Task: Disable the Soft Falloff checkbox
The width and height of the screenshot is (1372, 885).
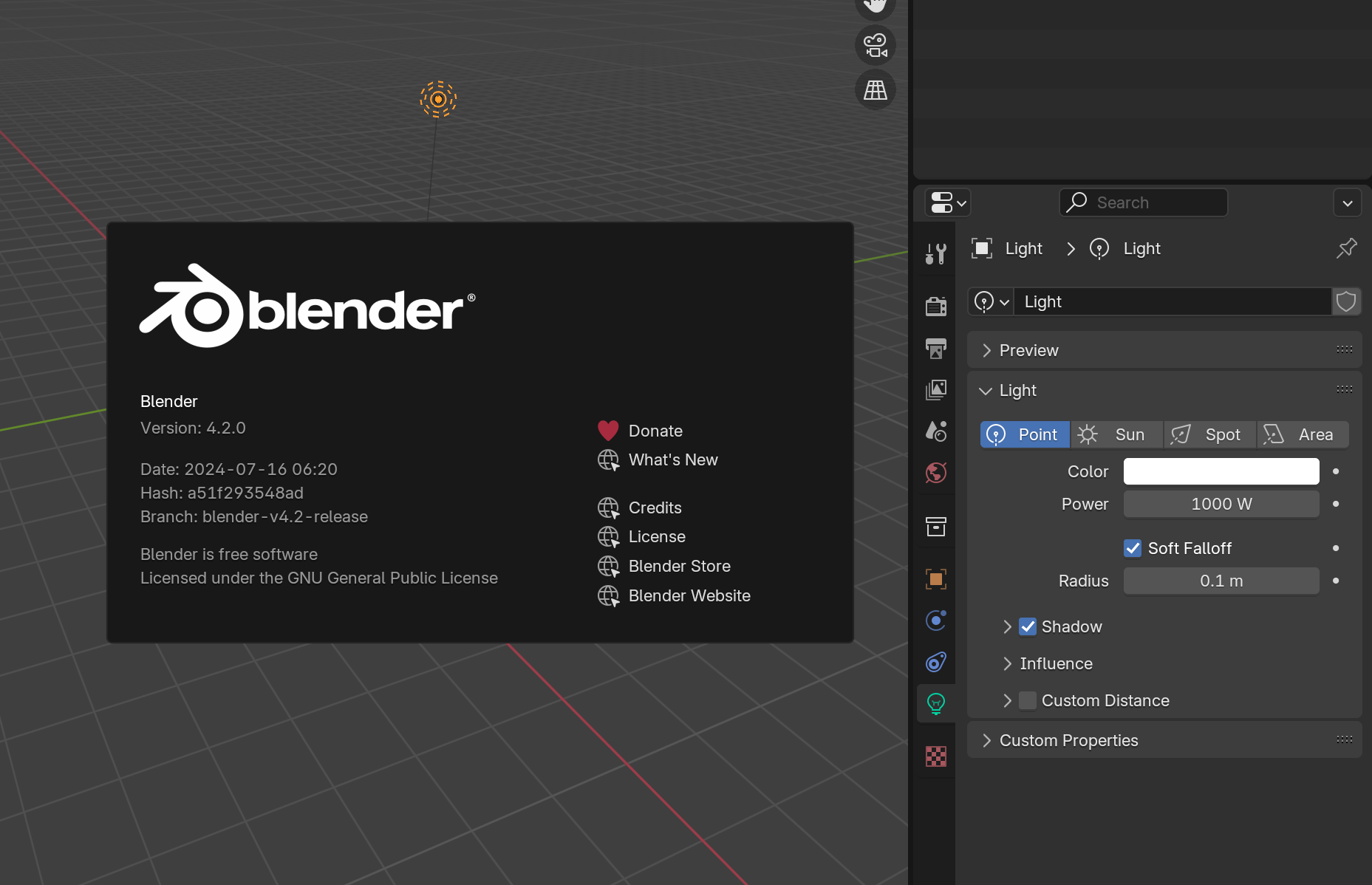Action: pyautogui.click(x=1133, y=548)
